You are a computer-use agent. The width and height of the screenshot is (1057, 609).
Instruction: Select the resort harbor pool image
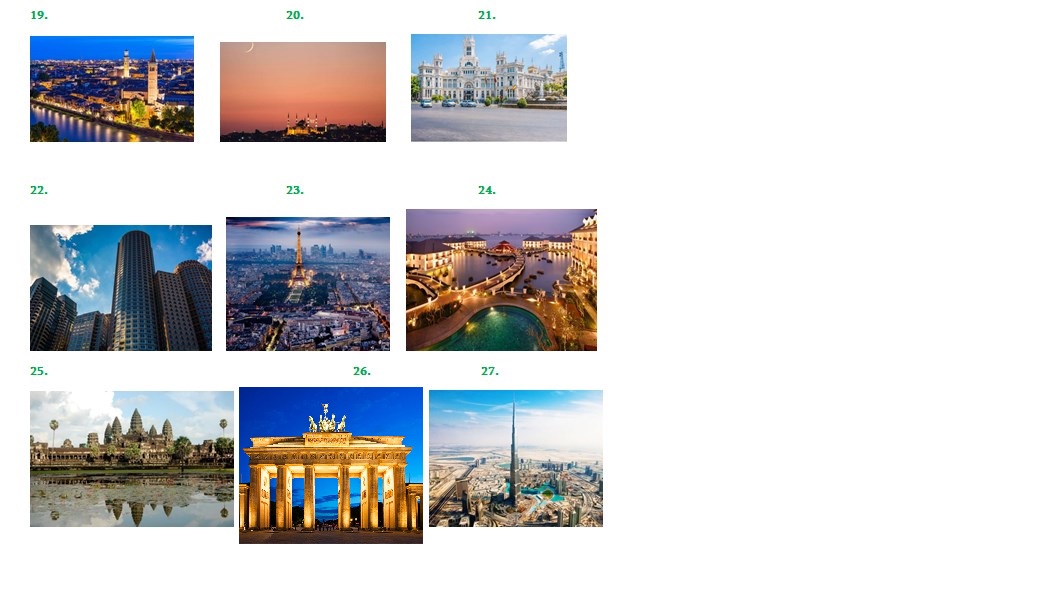(x=502, y=280)
